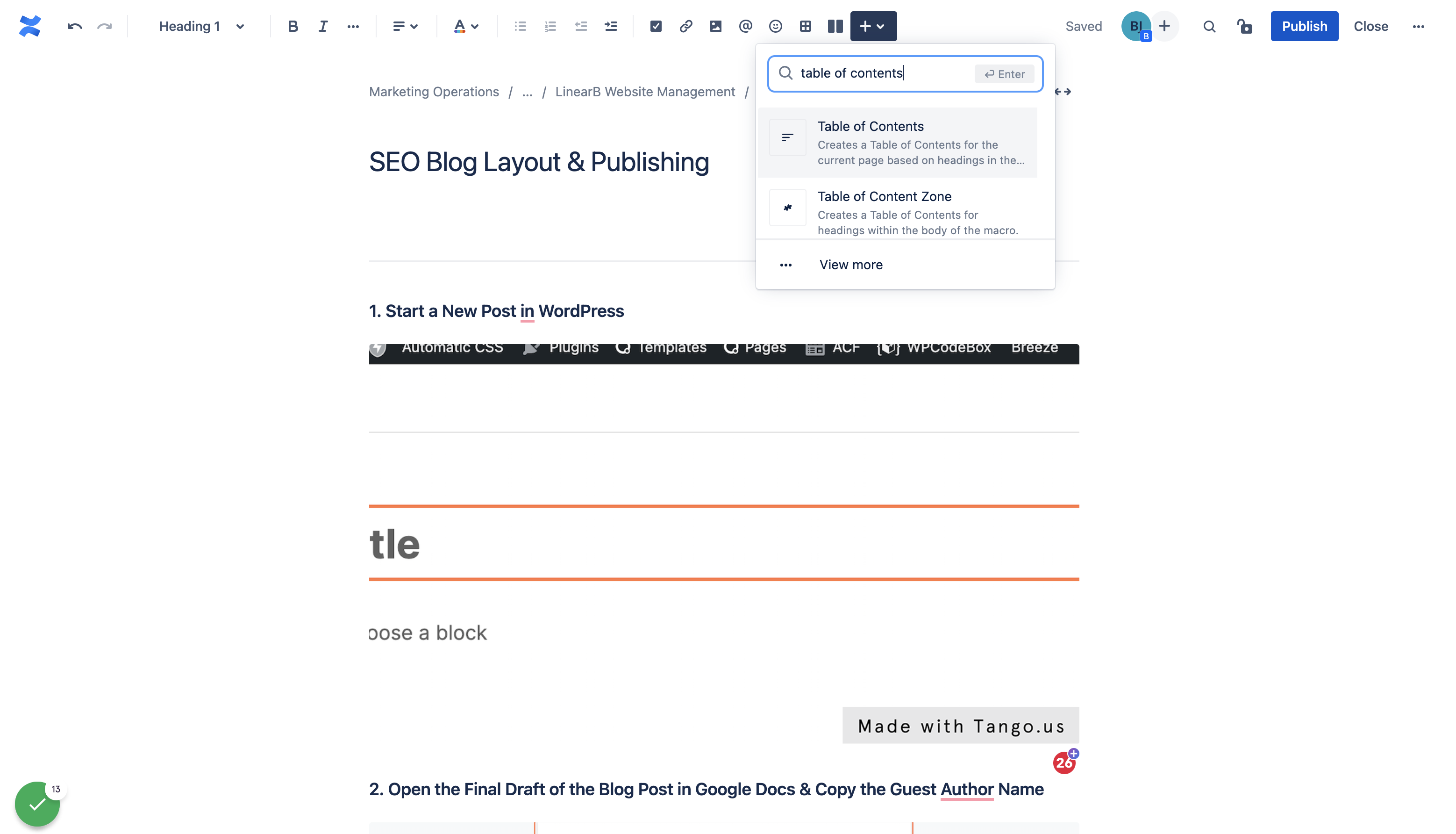Click the red 26 notification badge

point(1064,762)
